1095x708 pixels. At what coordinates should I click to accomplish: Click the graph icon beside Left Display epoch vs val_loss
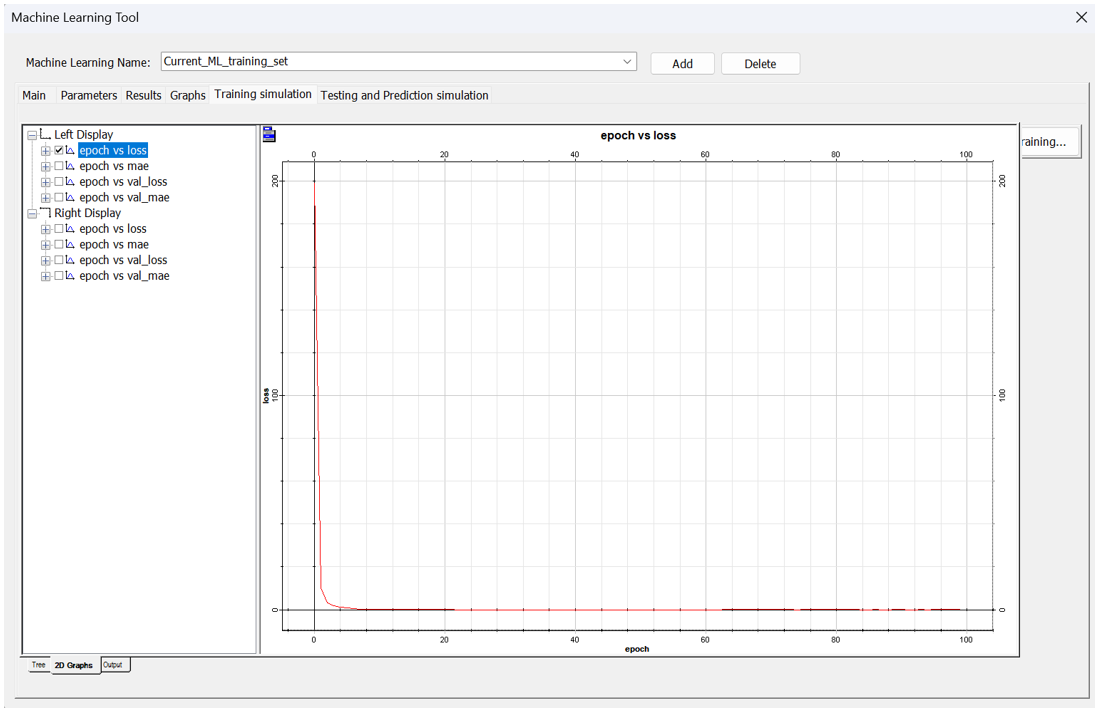click(70, 182)
